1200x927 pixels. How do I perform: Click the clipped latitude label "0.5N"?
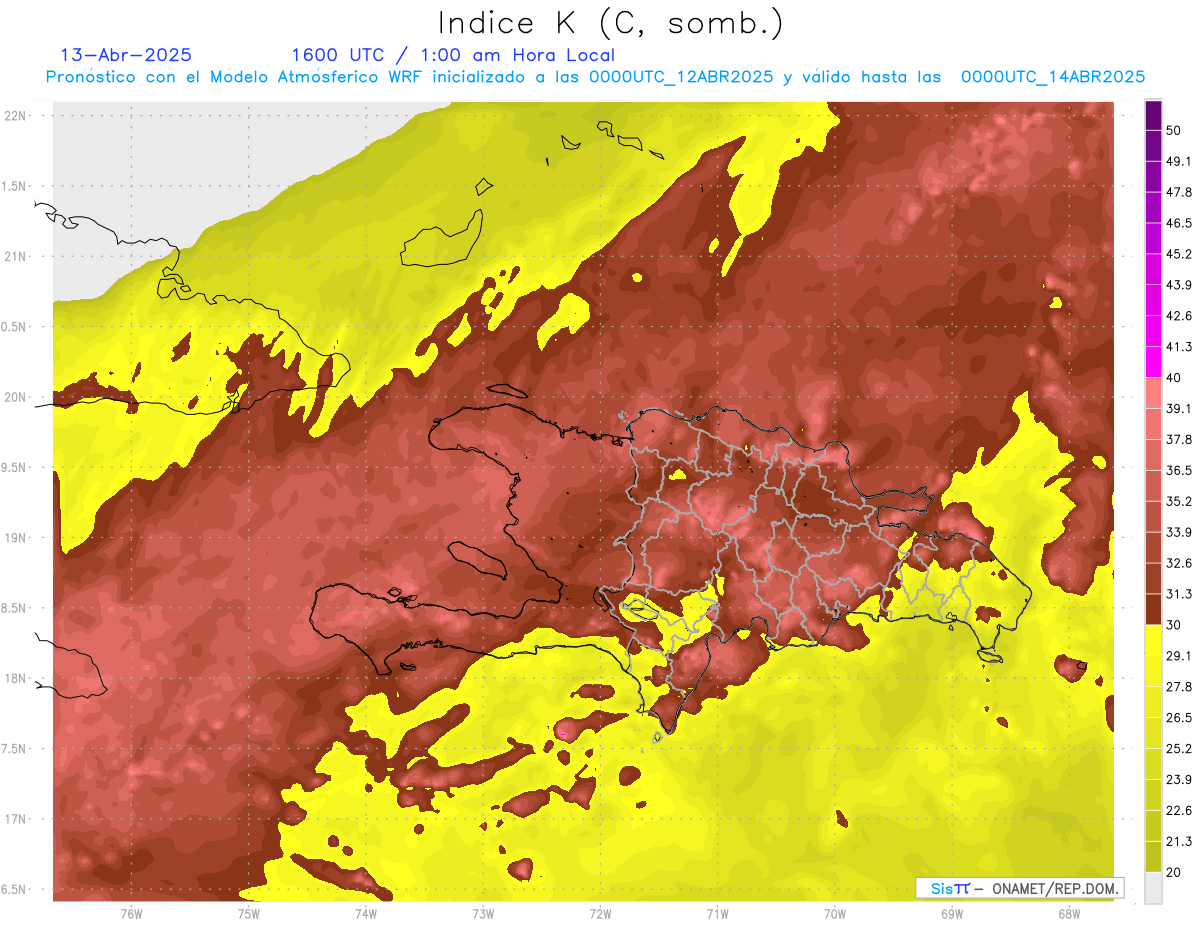click(15, 327)
